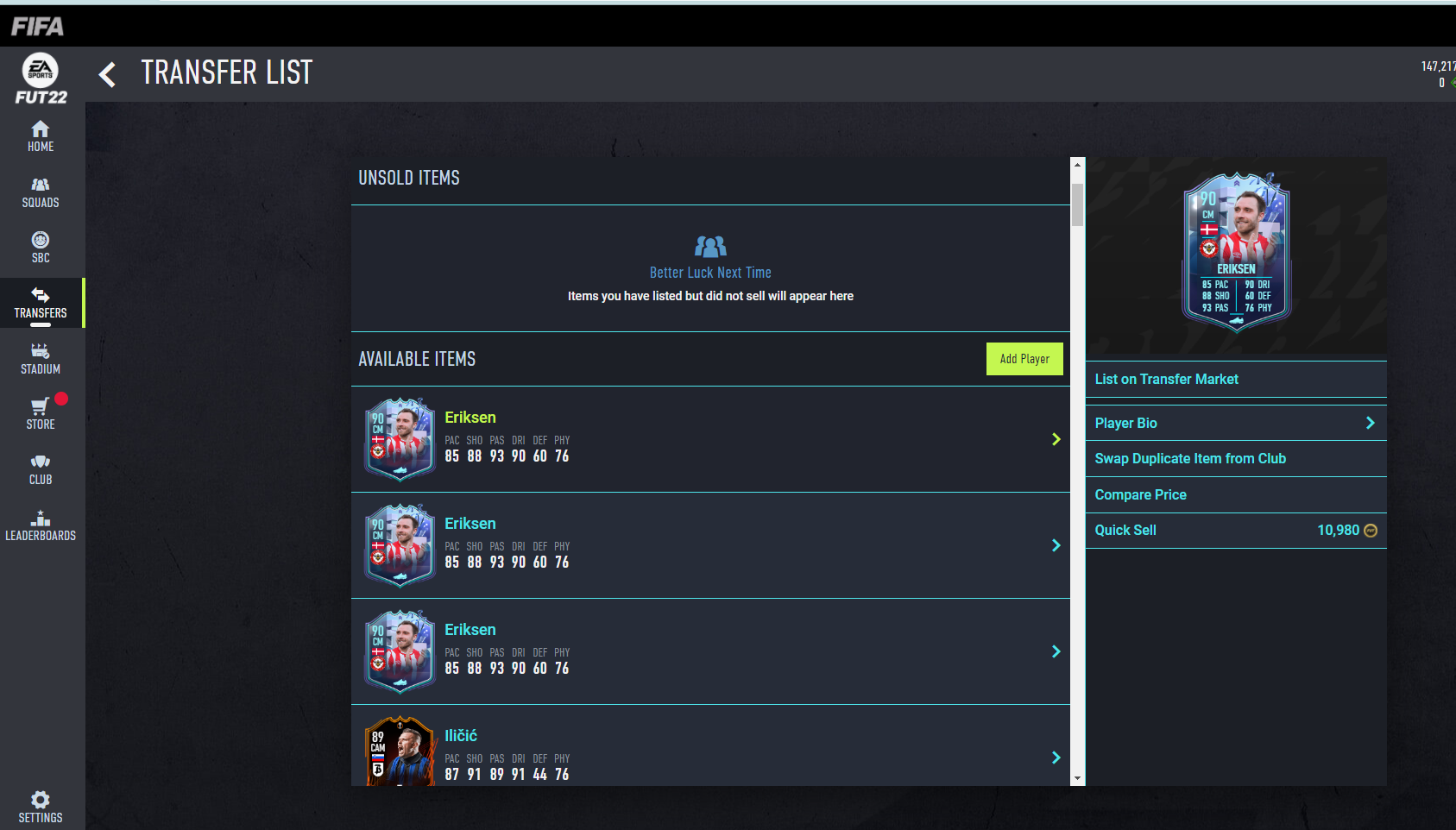The height and width of the screenshot is (830, 1456).
Task: Select the Iličić 89 CAM card thumbnail
Action: coord(400,751)
